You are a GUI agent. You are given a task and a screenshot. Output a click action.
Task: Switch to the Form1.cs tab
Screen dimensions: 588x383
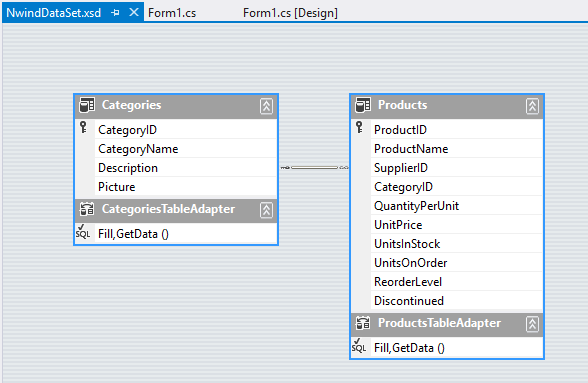point(172,13)
